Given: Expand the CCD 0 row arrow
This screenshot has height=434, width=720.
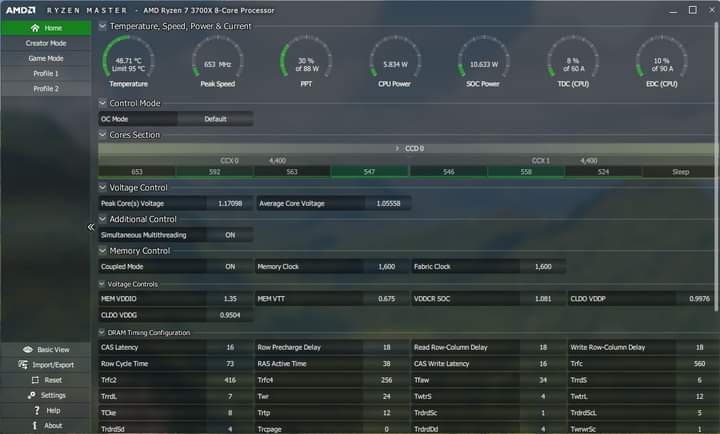Looking at the screenshot, I should coord(397,148).
